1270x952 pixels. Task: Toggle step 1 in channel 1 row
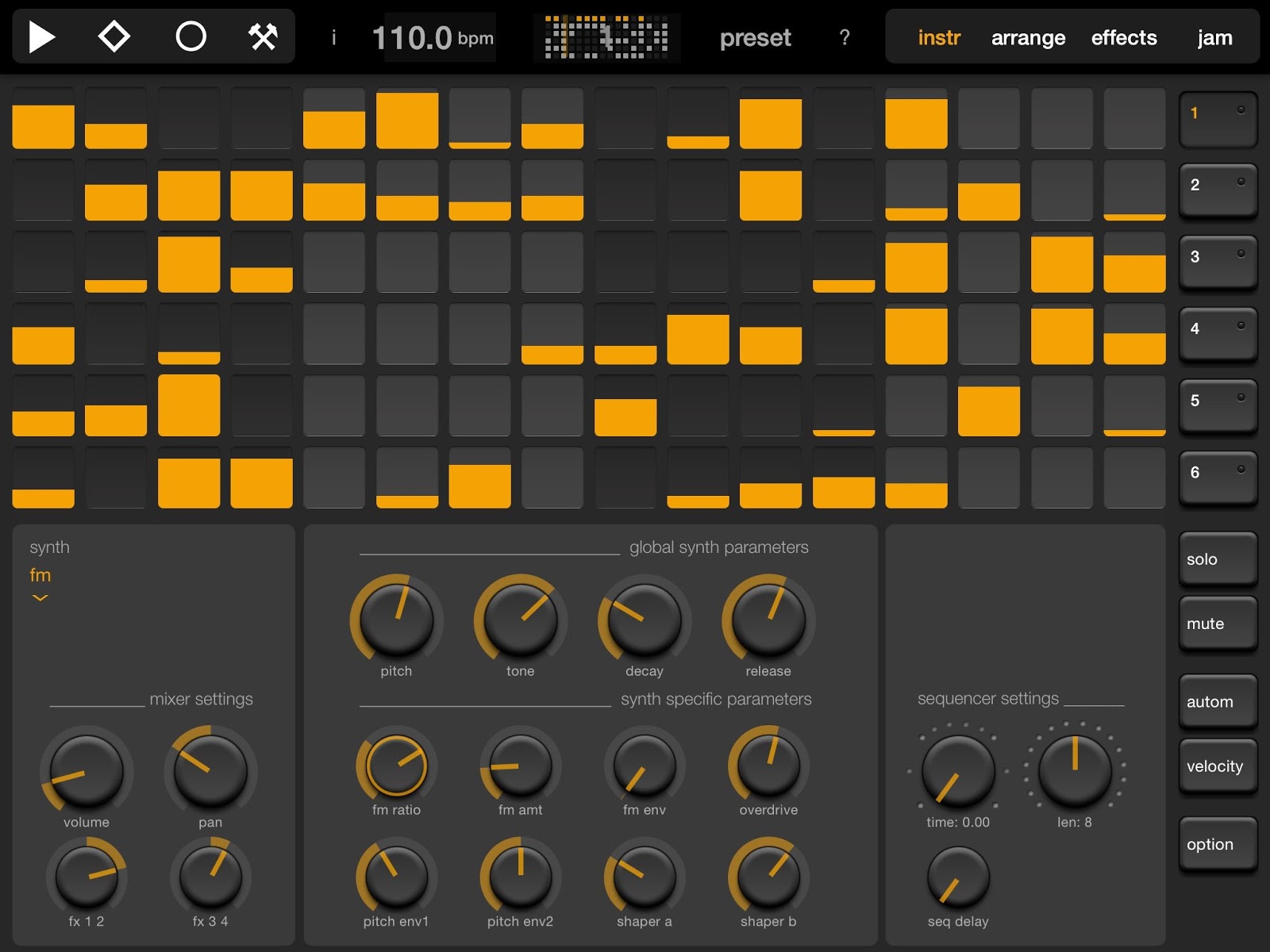[x=44, y=118]
